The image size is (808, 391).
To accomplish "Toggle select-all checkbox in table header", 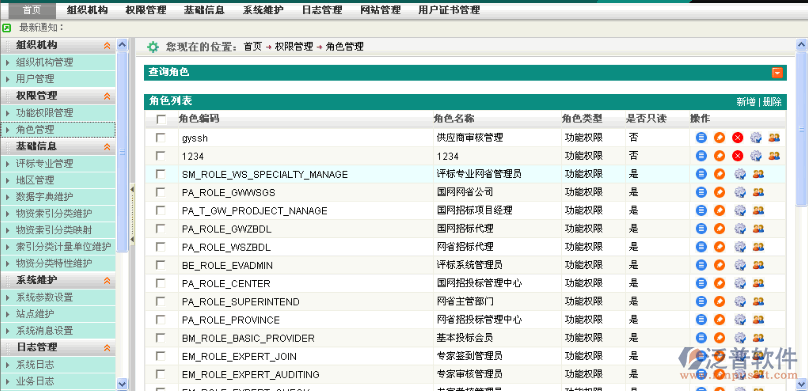I will [161, 120].
